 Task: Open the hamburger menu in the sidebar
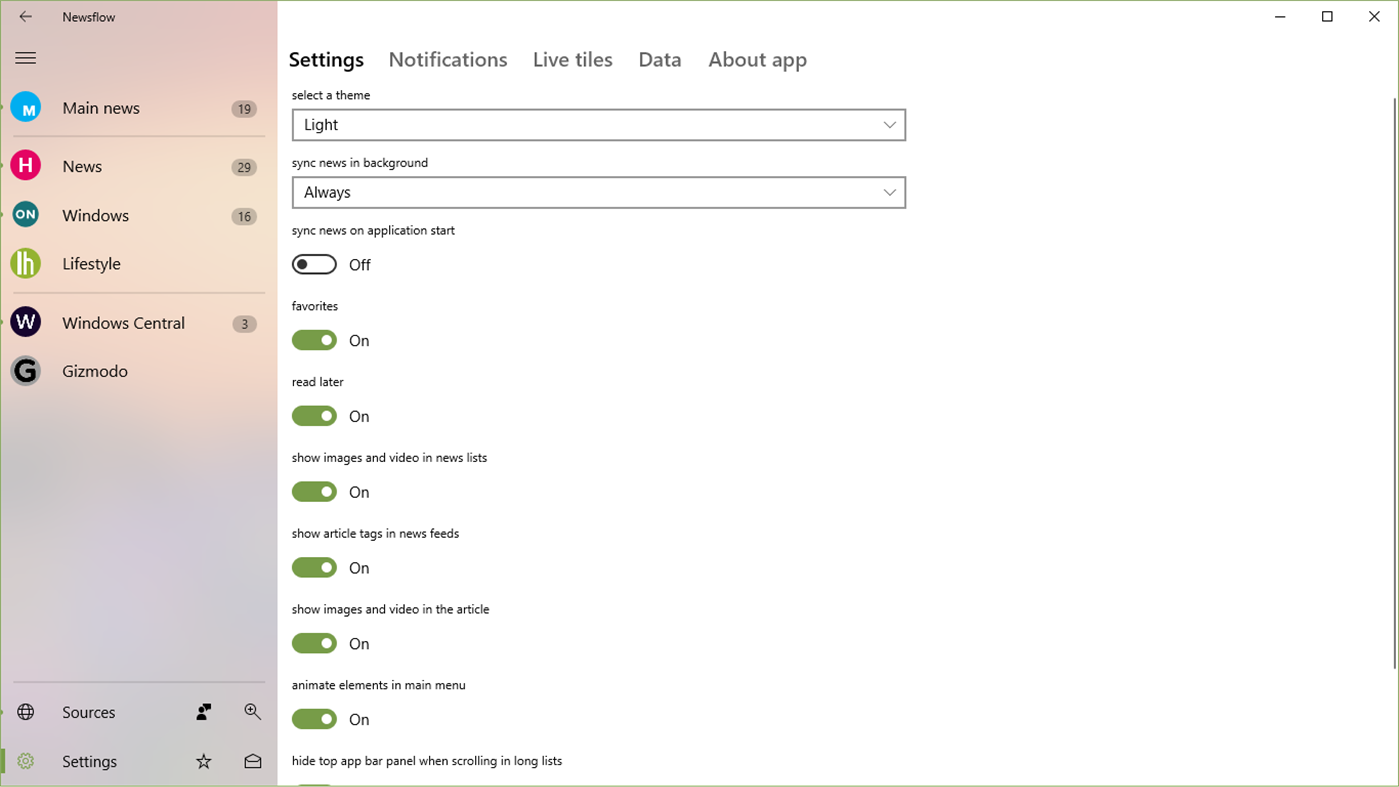25,57
